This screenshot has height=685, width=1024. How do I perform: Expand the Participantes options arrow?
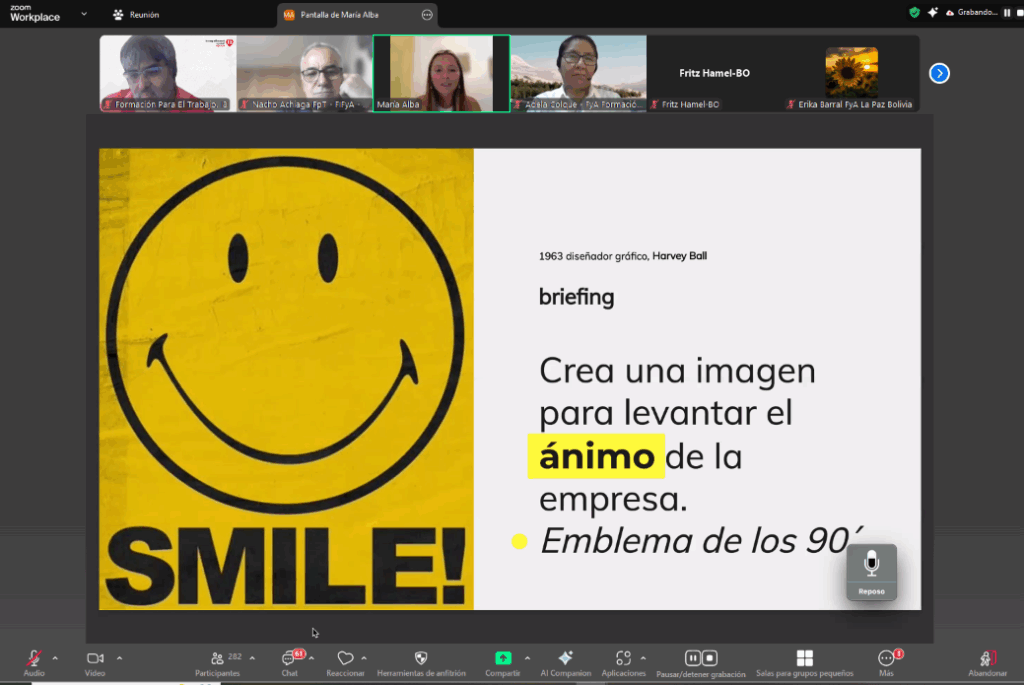point(252,658)
